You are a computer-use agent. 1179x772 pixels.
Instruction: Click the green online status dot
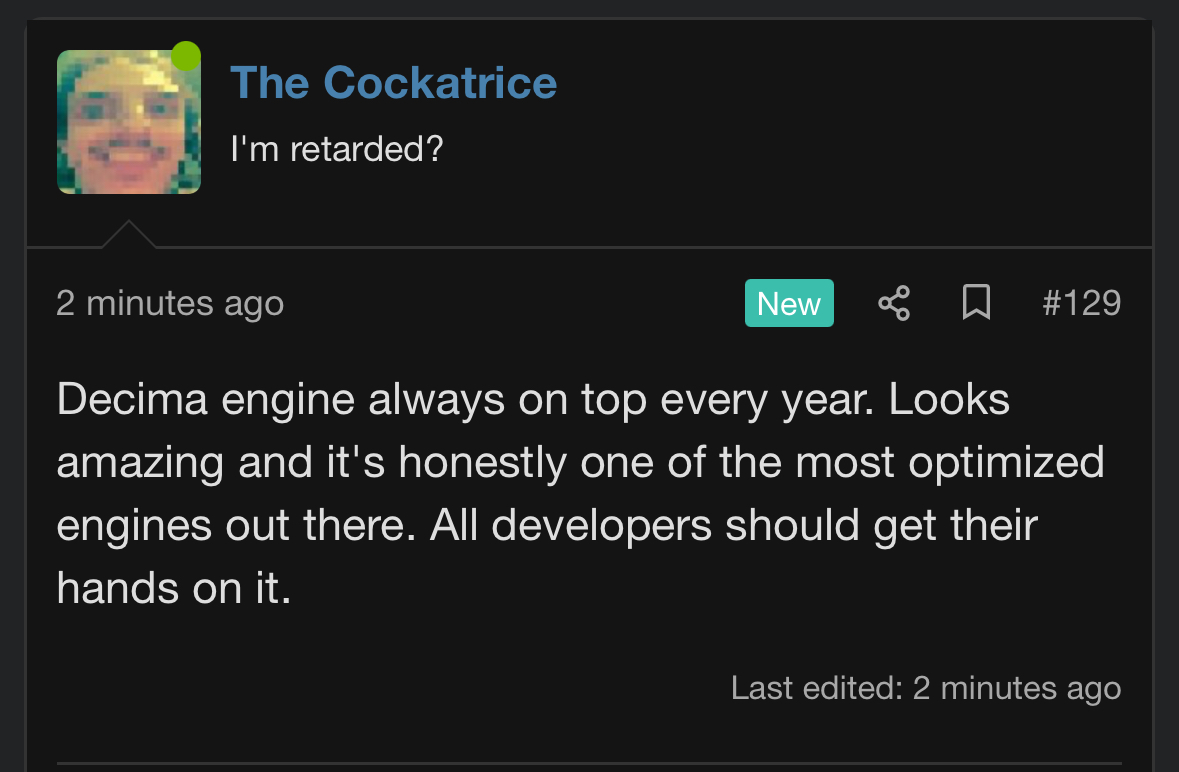pos(186,56)
